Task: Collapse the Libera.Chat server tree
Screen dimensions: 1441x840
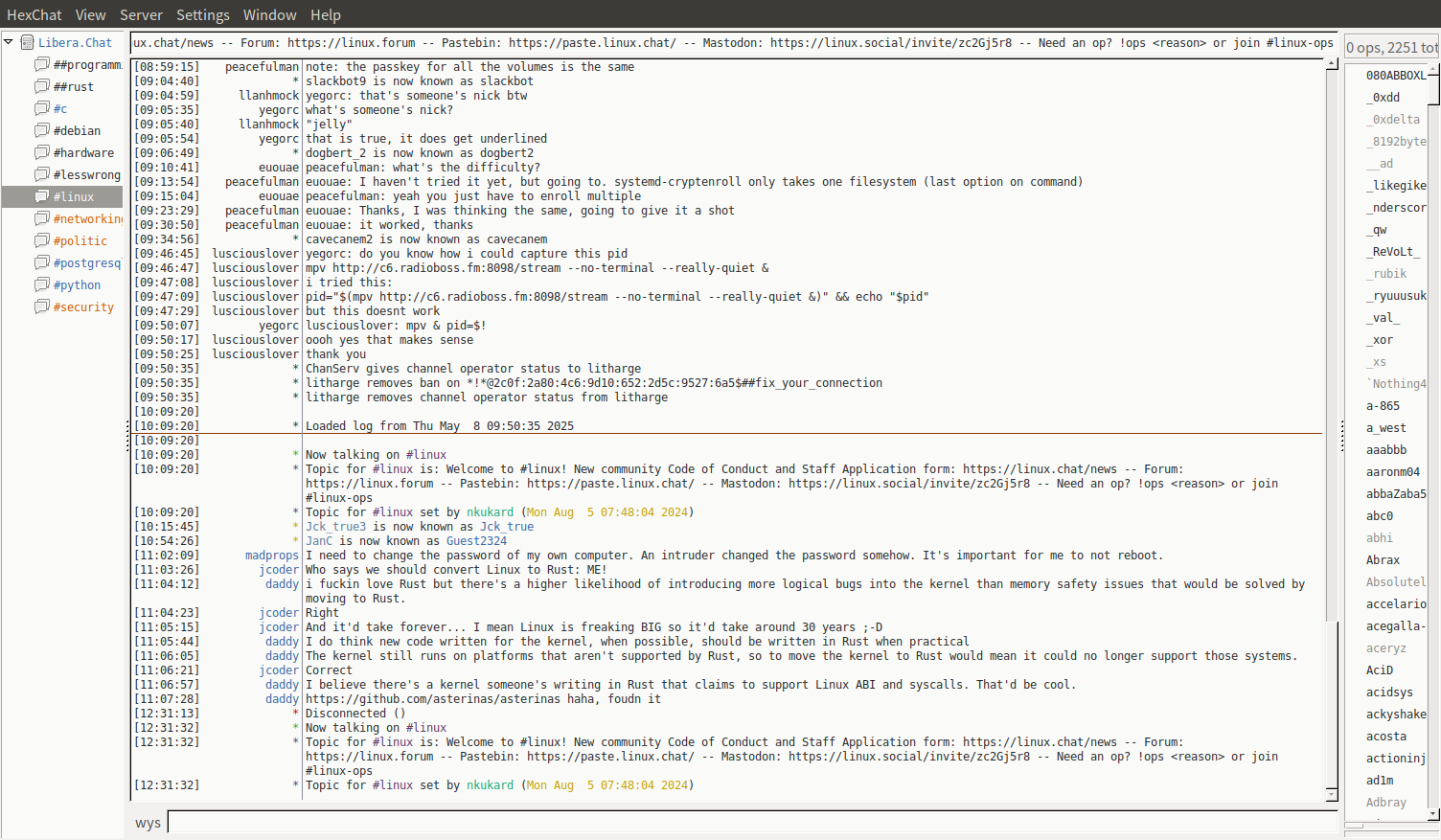Action: (9, 42)
